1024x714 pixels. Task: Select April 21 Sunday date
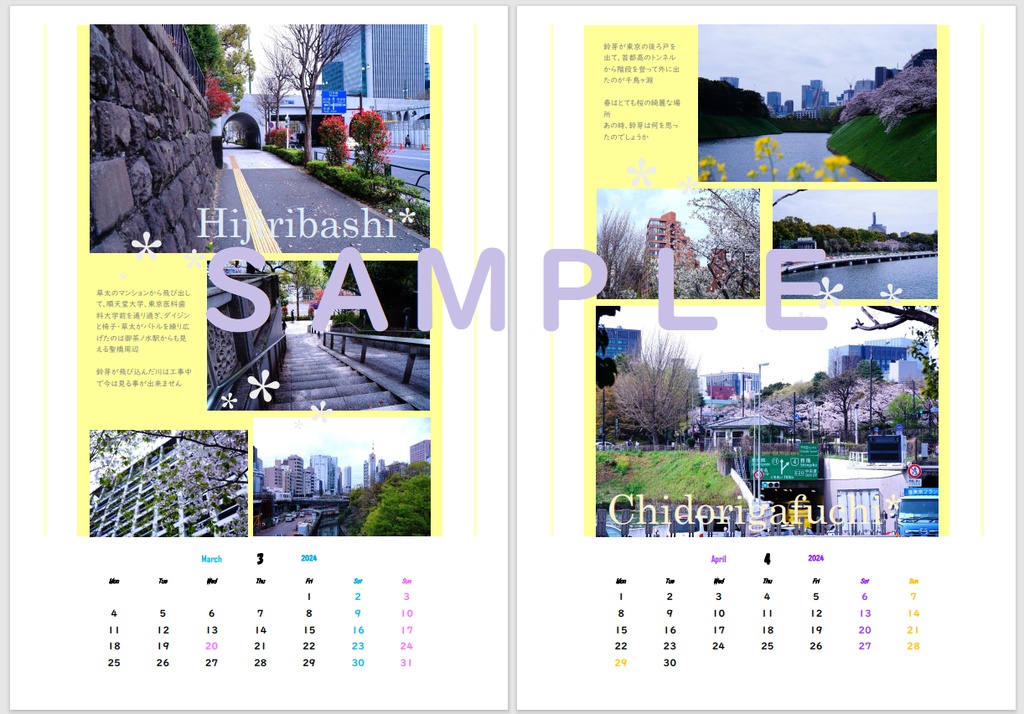pyautogui.click(x=913, y=630)
